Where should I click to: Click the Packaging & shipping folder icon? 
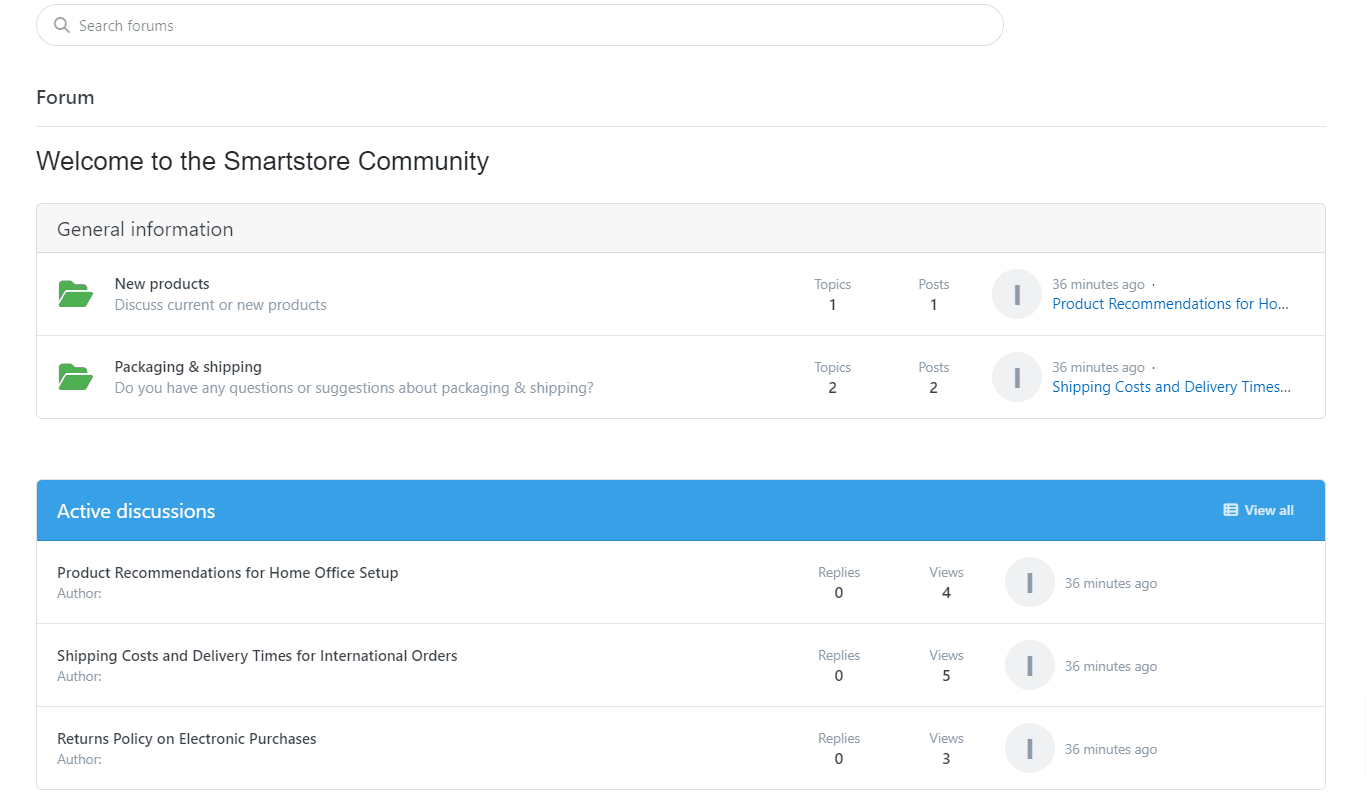pos(75,377)
